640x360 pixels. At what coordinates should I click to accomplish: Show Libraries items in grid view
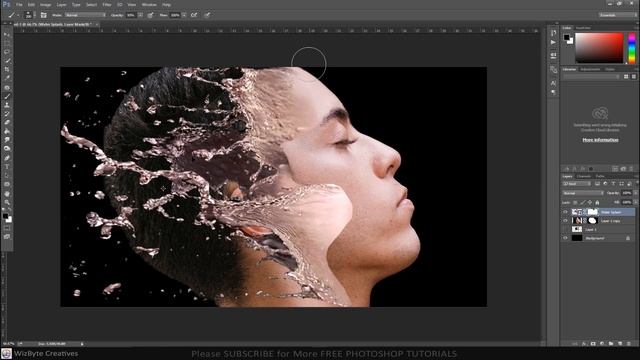click(626, 76)
